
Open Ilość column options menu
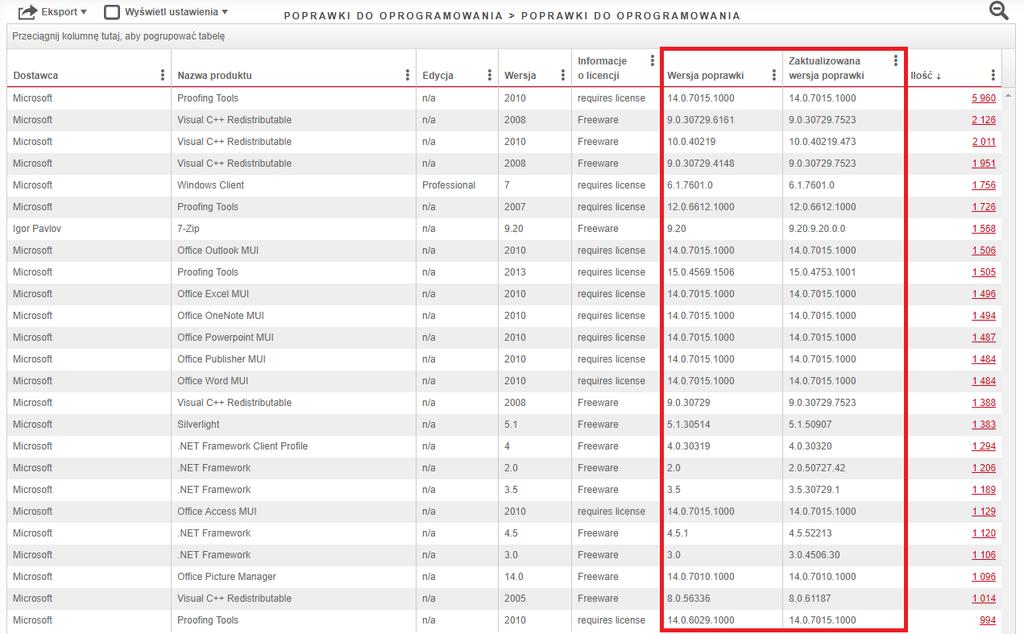coord(993,75)
